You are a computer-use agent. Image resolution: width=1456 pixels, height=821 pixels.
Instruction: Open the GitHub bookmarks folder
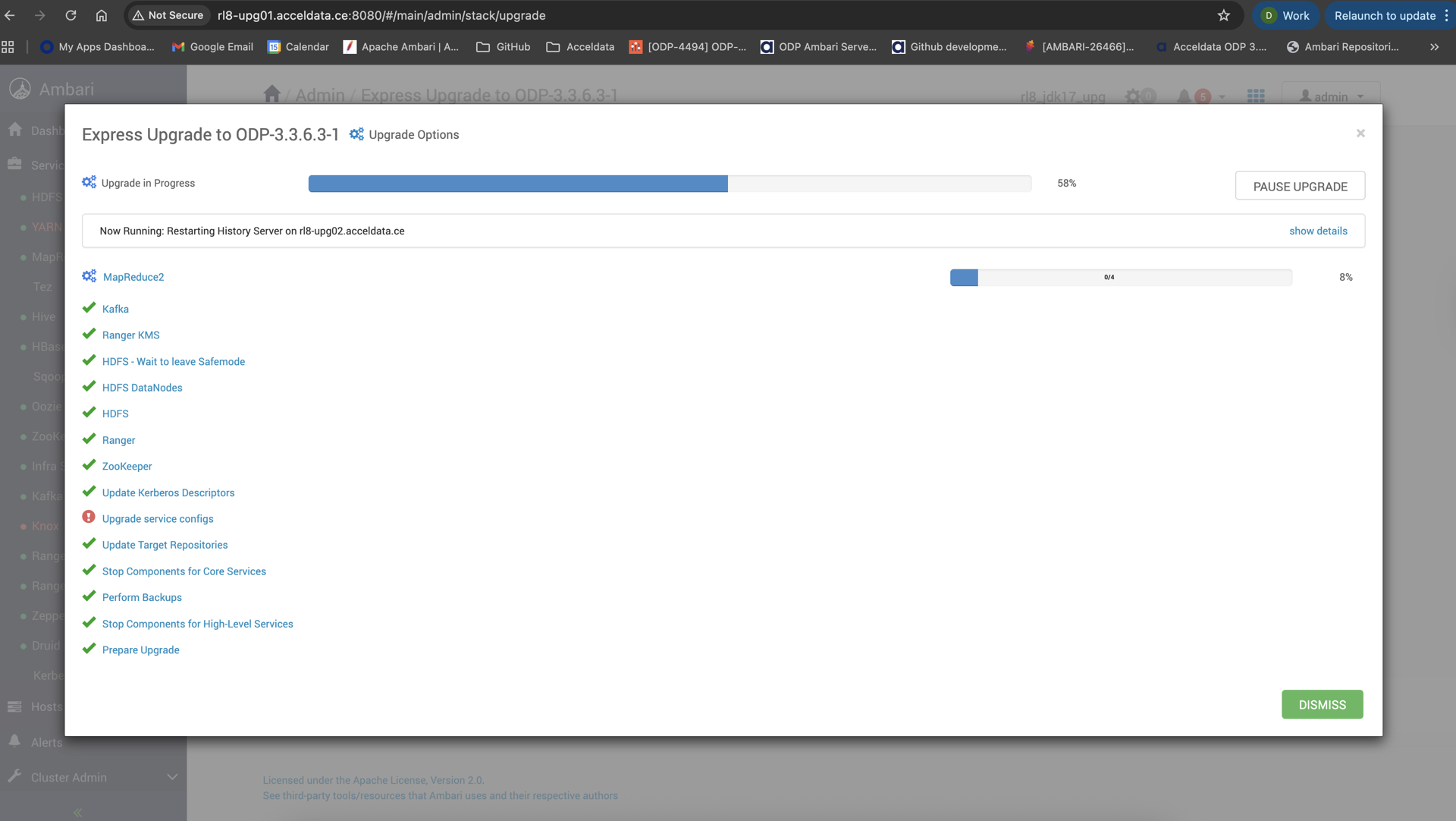point(503,47)
